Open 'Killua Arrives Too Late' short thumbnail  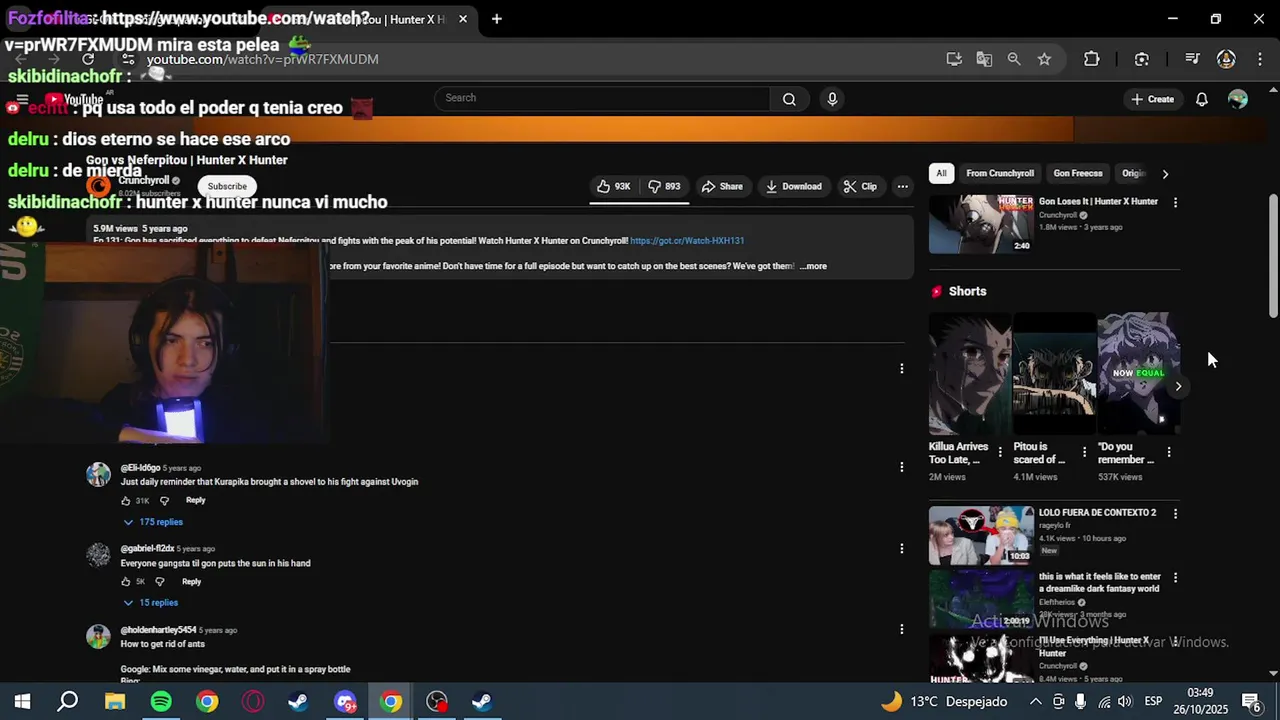pyautogui.click(x=970, y=374)
